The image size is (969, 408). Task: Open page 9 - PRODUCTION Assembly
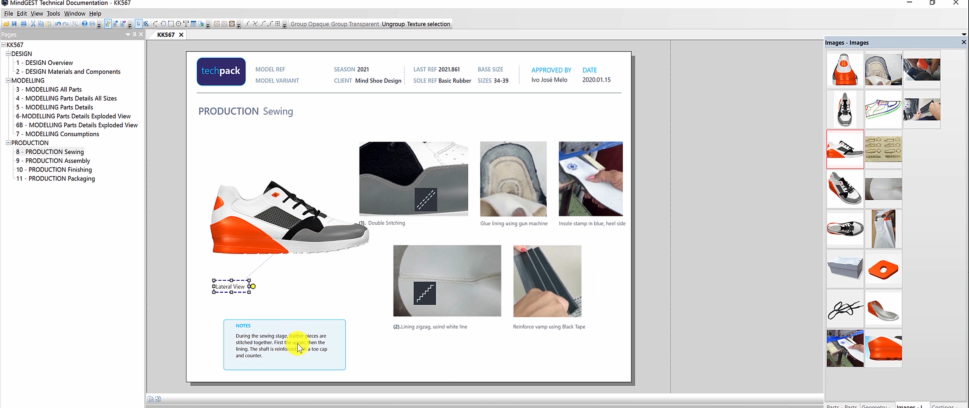(53, 161)
